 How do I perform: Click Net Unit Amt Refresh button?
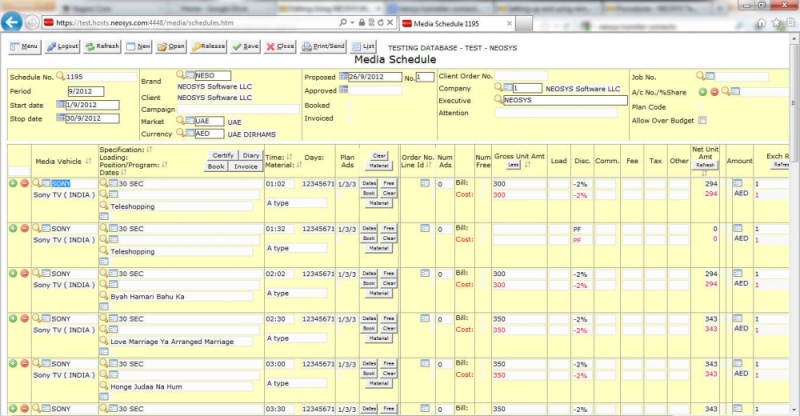coord(705,165)
